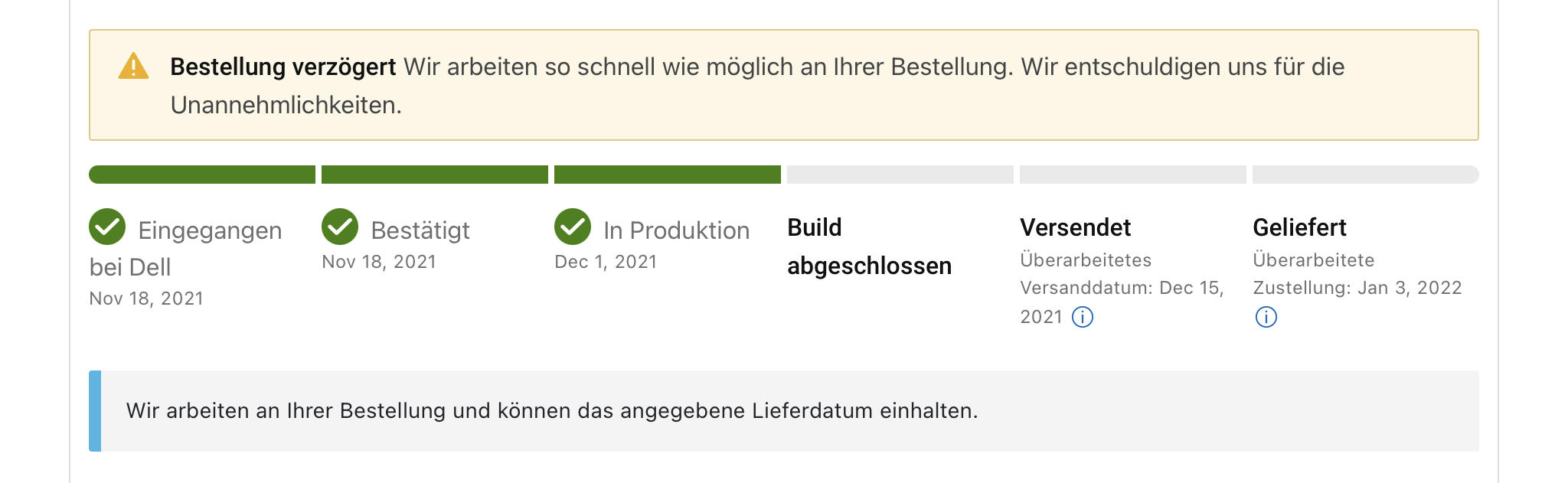This screenshot has height=483, width=1568.
Task: Click the grey Geliefert progress segment
Action: [1366, 175]
